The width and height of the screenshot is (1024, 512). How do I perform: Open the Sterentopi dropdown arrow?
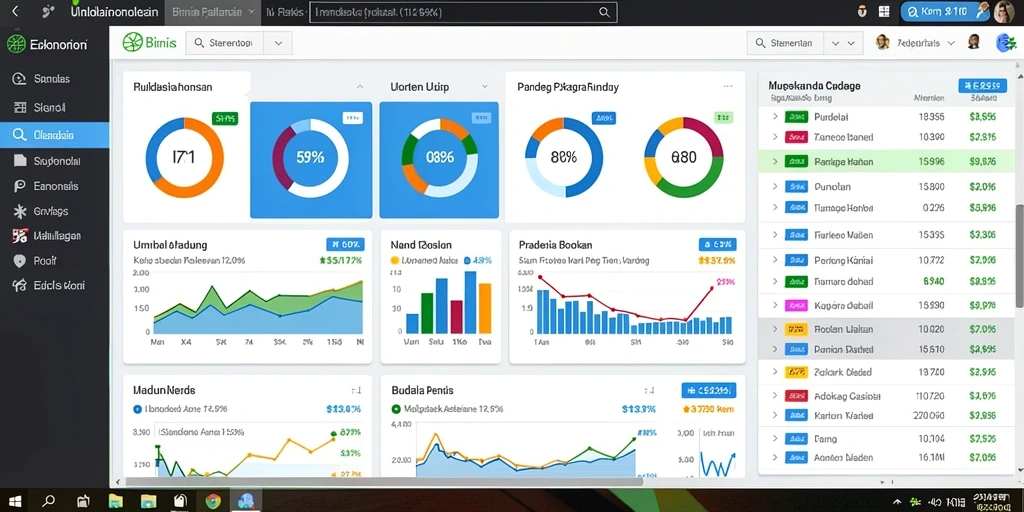pyautogui.click(x=278, y=43)
